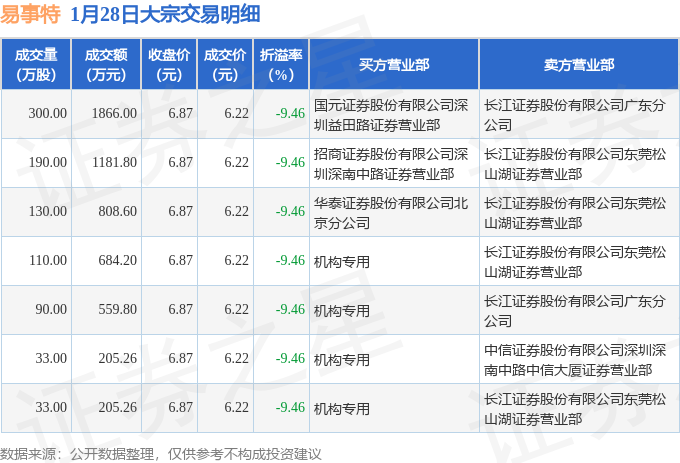The image size is (680, 463).
Task: Click the -9.46 discount rate in the 90.00 row
Action: [291, 310]
